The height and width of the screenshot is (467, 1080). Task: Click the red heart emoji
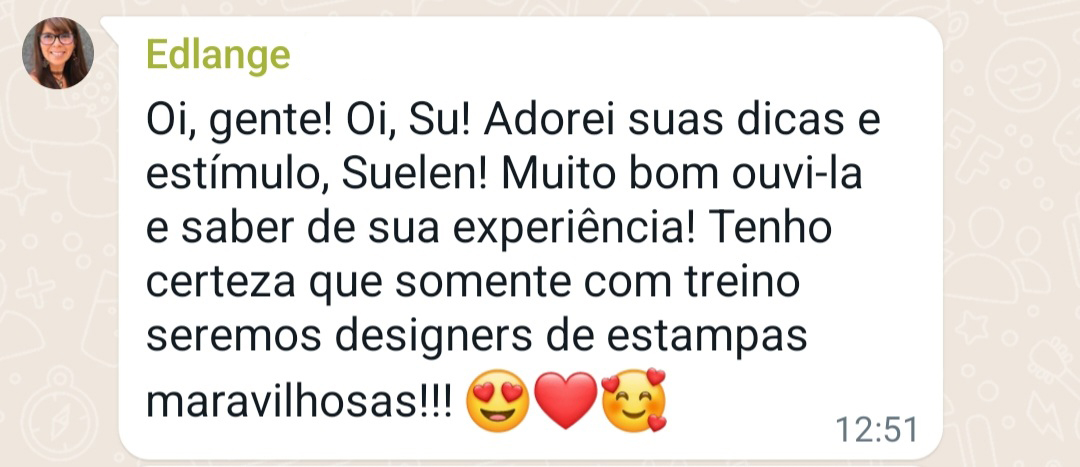[x=565, y=401]
